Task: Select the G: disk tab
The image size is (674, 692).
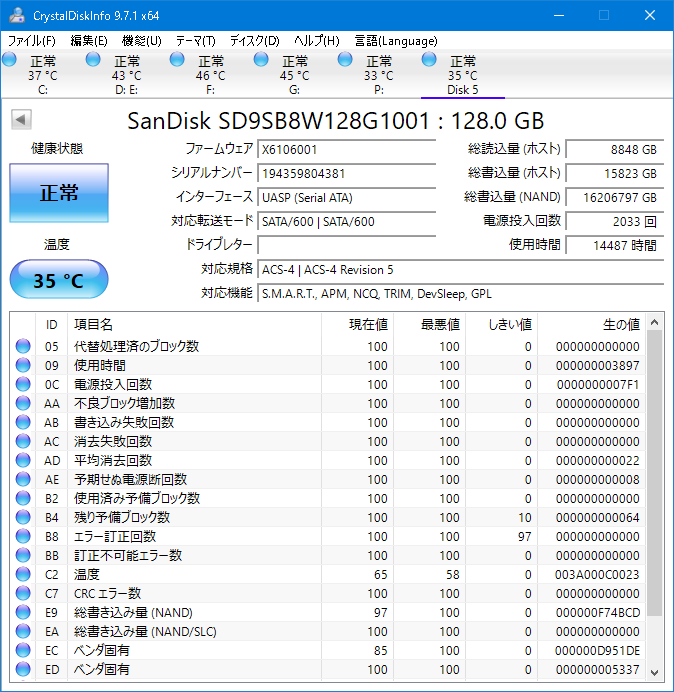Action: point(294,74)
